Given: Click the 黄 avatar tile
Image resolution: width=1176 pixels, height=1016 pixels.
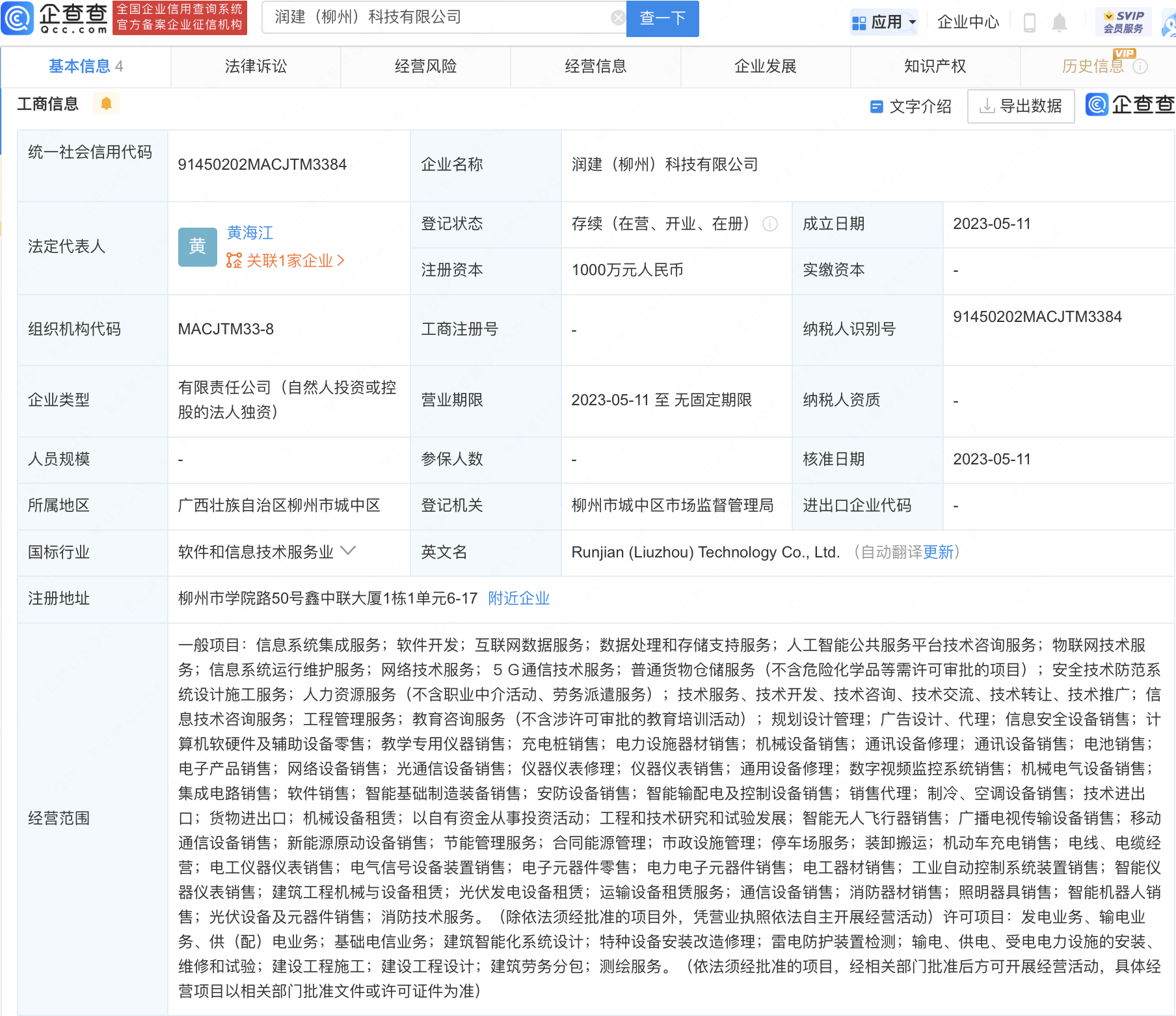Looking at the screenshot, I should pos(197,247).
